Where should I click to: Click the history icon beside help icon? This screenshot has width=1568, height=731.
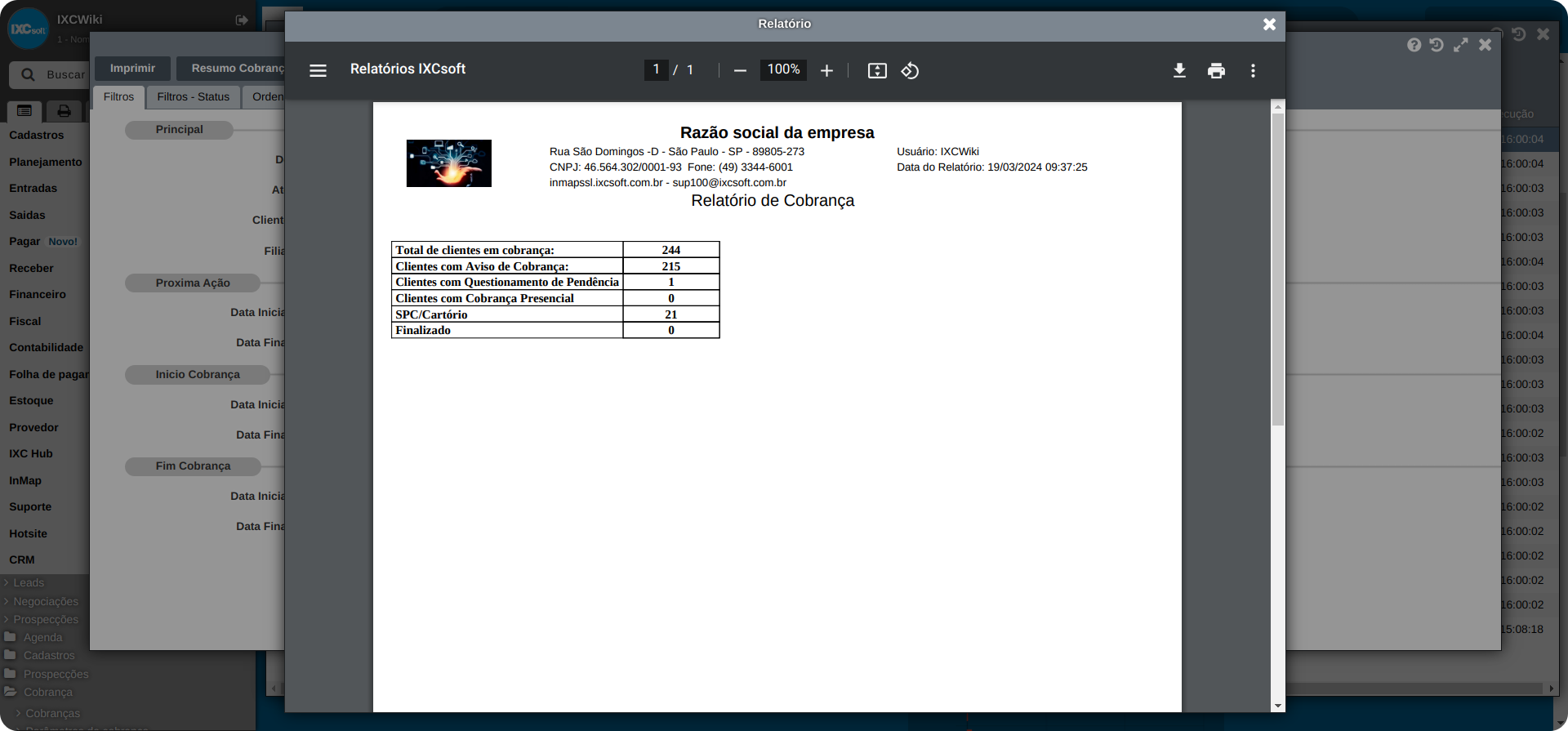1437,45
